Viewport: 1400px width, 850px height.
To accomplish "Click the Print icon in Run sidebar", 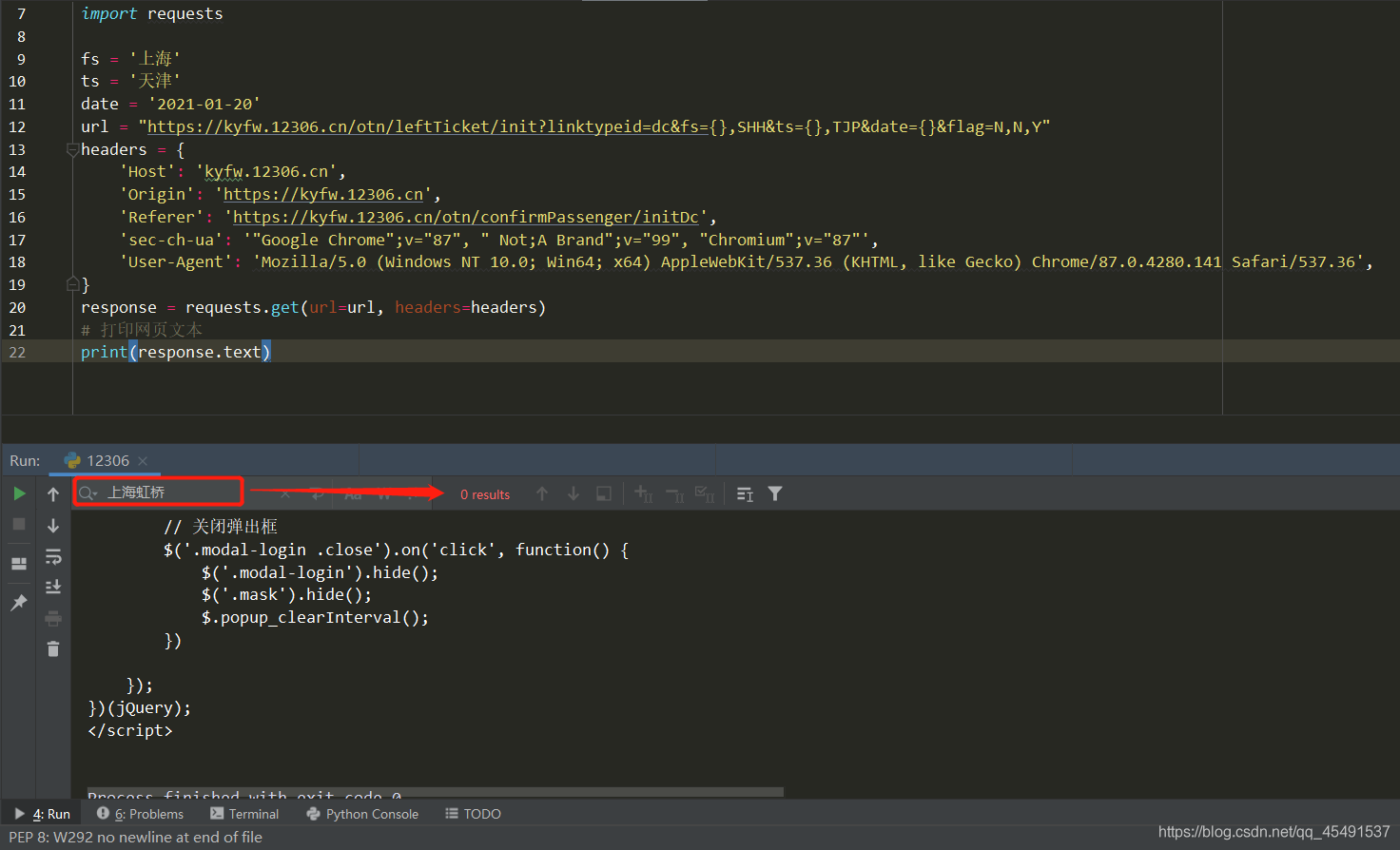I will (x=53, y=618).
